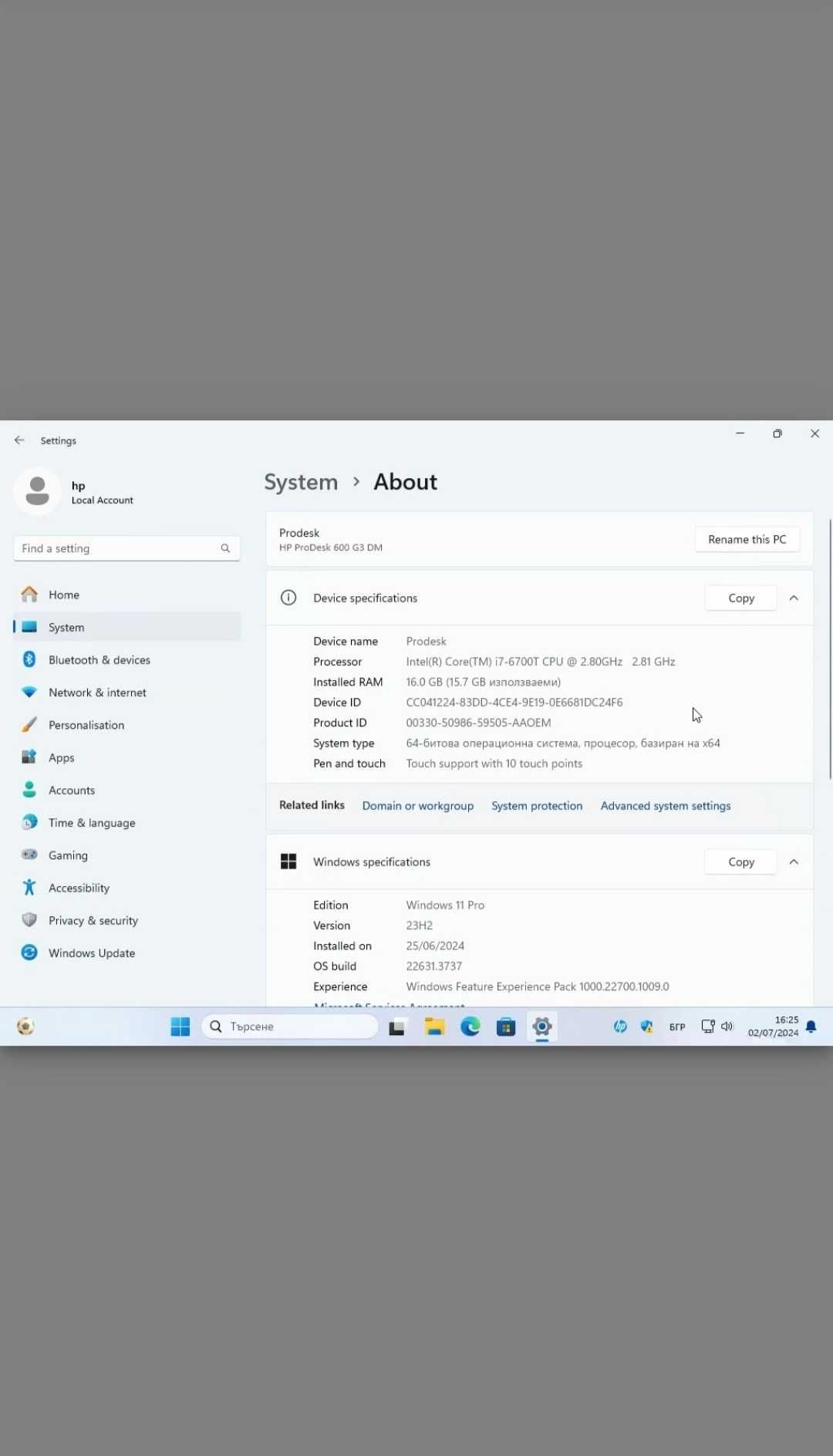Go back with the Settings back arrow
The height and width of the screenshot is (1456, 833).
click(x=19, y=440)
